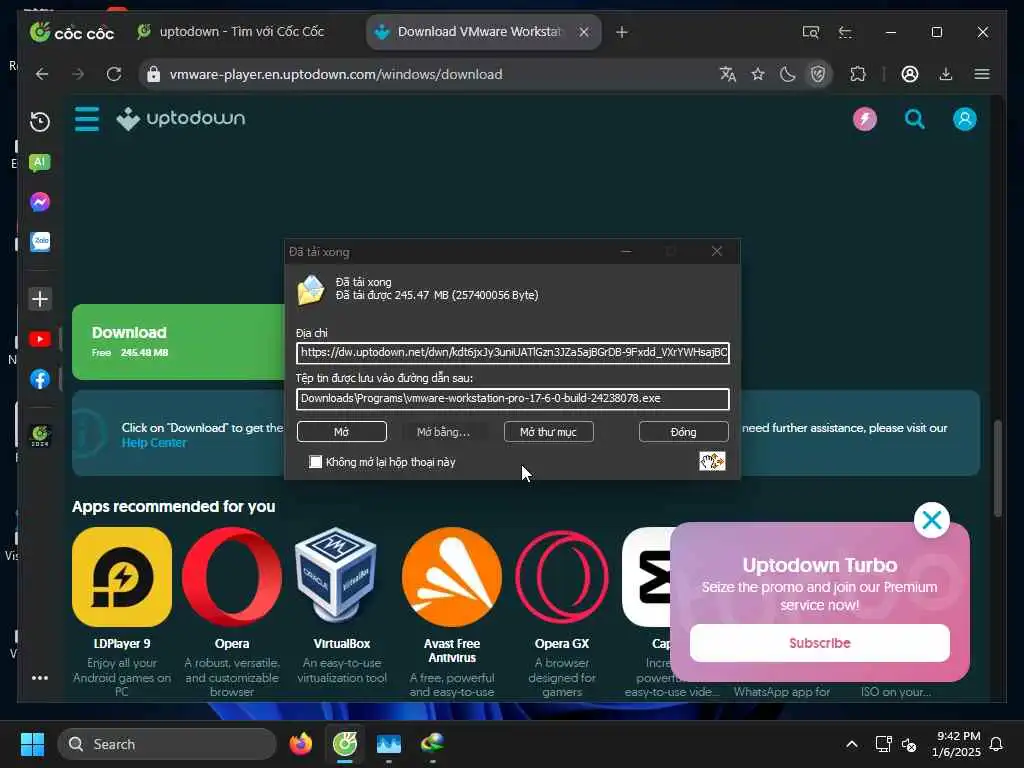This screenshot has width=1024, height=768.
Task: Toggle dark mode moon icon
Action: 788,74
